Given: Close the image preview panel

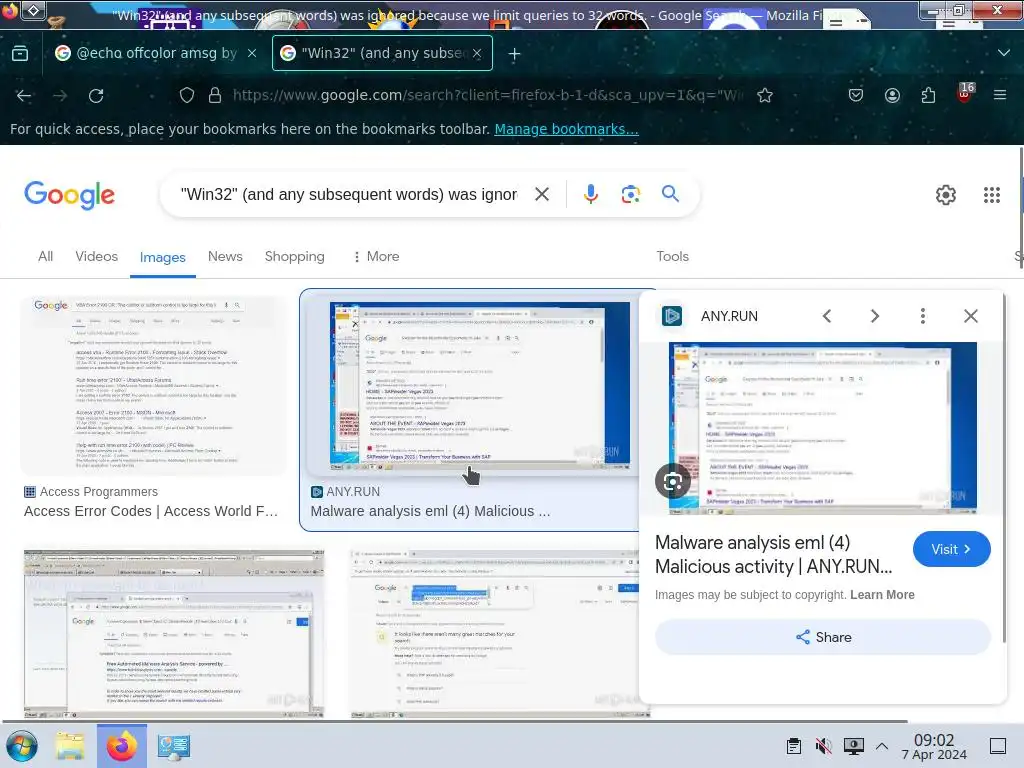Looking at the screenshot, I should (x=971, y=316).
